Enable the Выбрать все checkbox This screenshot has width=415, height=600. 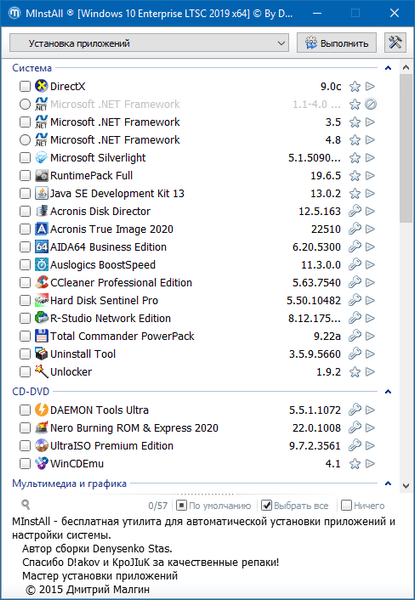266,505
